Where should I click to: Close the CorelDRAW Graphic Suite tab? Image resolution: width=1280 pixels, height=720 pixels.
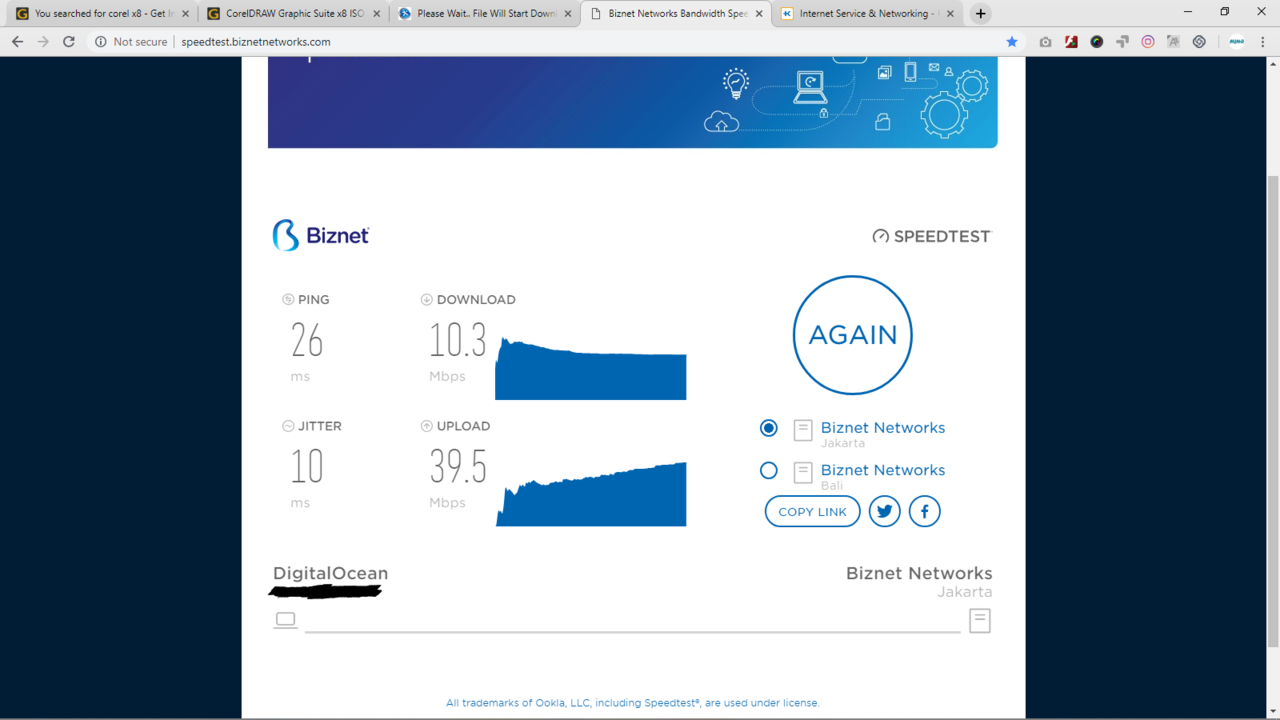pos(376,14)
